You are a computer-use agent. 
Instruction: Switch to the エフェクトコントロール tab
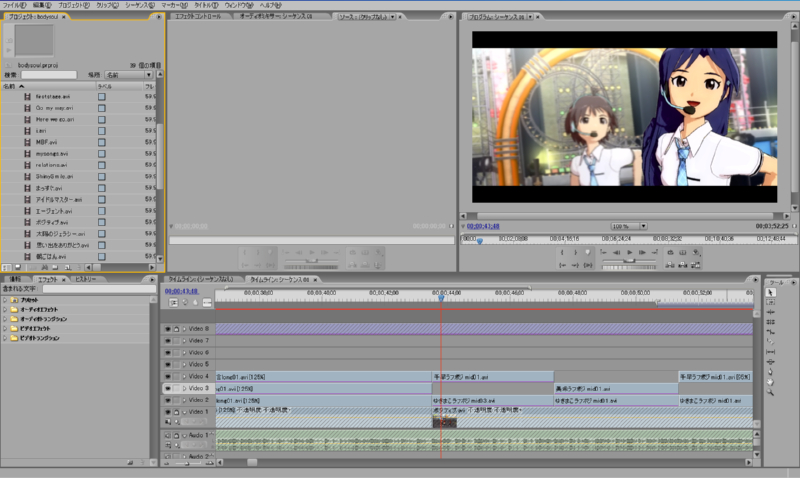[198, 16]
